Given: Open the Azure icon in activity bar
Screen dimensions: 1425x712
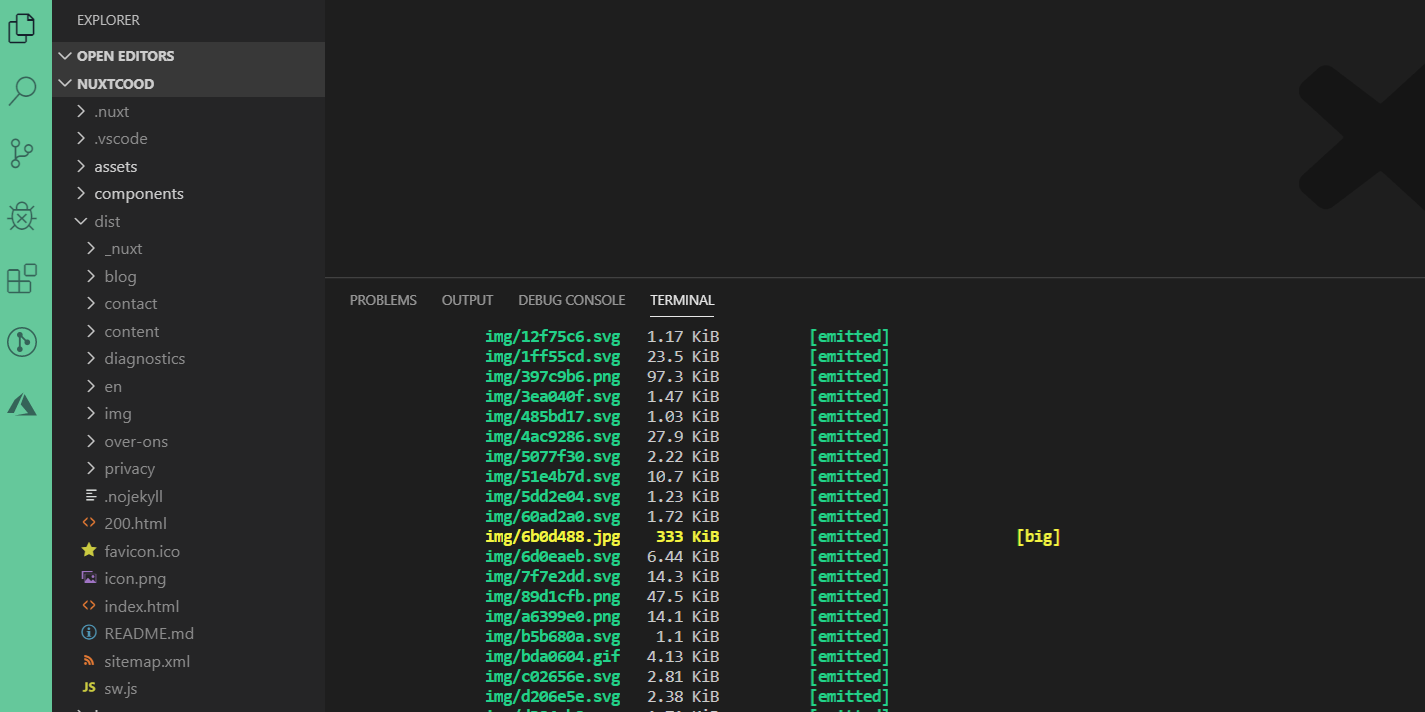Looking at the screenshot, I should 22,404.
